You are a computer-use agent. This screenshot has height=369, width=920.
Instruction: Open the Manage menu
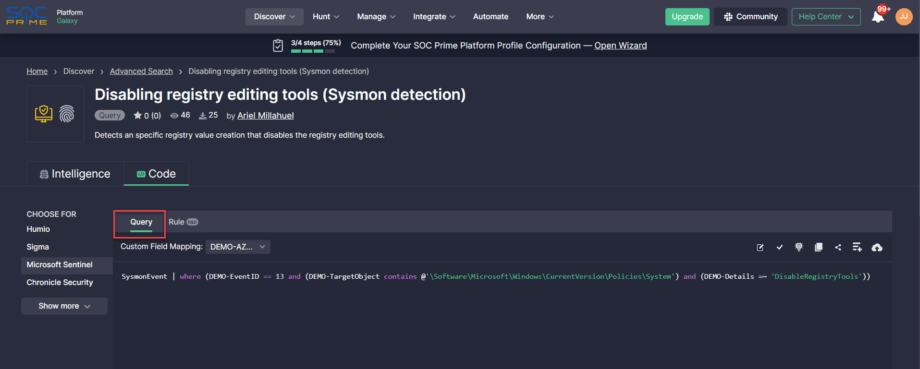click(x=376, y=16)
